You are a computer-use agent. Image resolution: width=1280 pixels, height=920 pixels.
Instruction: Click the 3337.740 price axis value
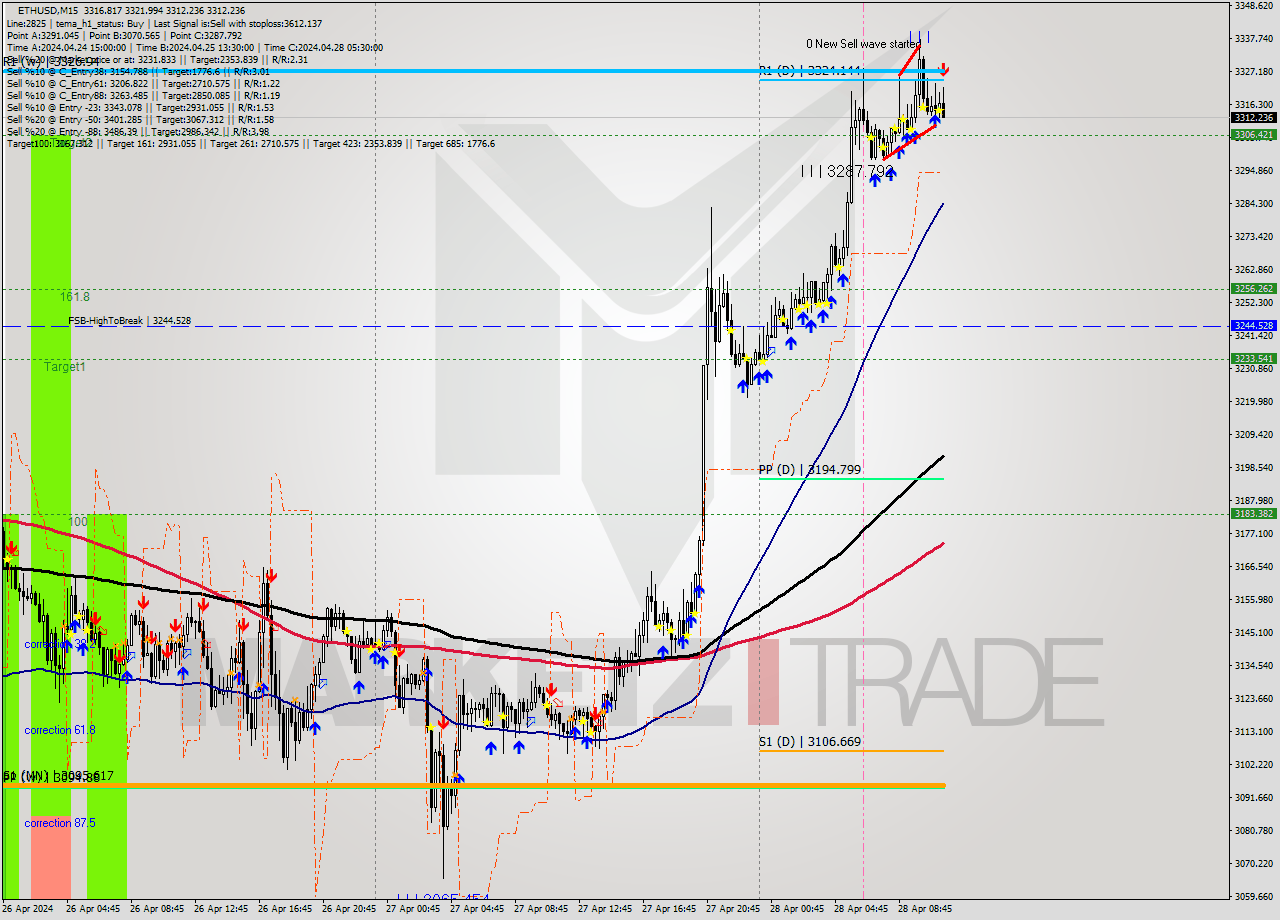(1253, 38)
